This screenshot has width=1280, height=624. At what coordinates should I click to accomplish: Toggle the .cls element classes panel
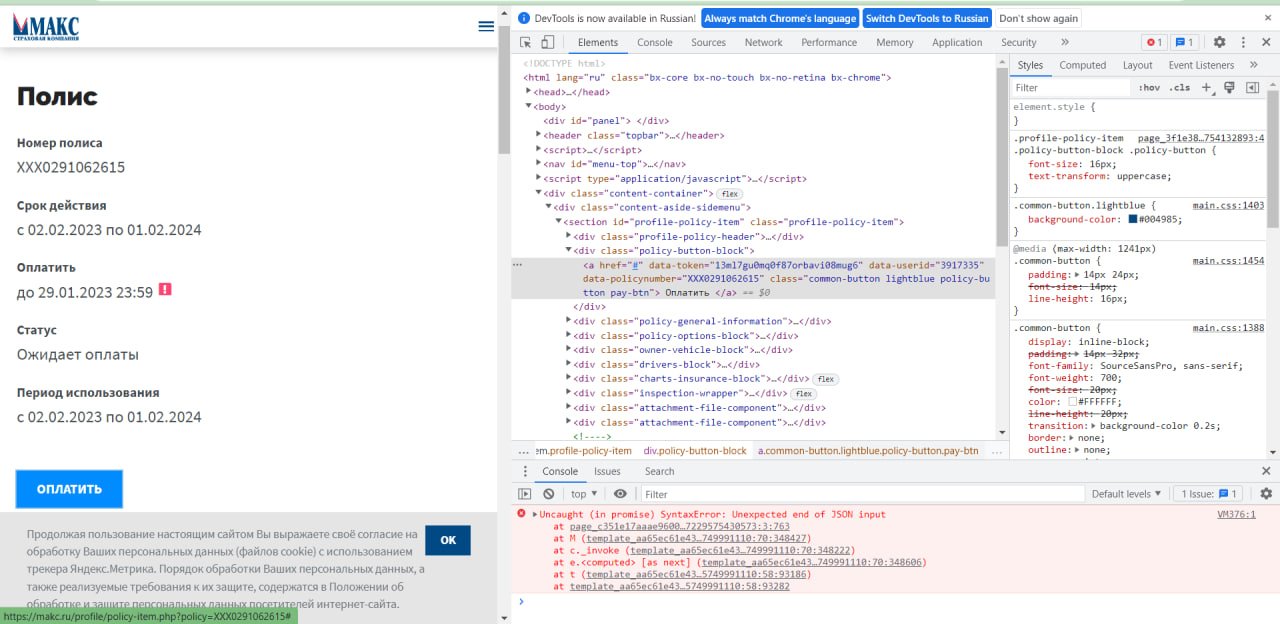(x=1180, y=88)
